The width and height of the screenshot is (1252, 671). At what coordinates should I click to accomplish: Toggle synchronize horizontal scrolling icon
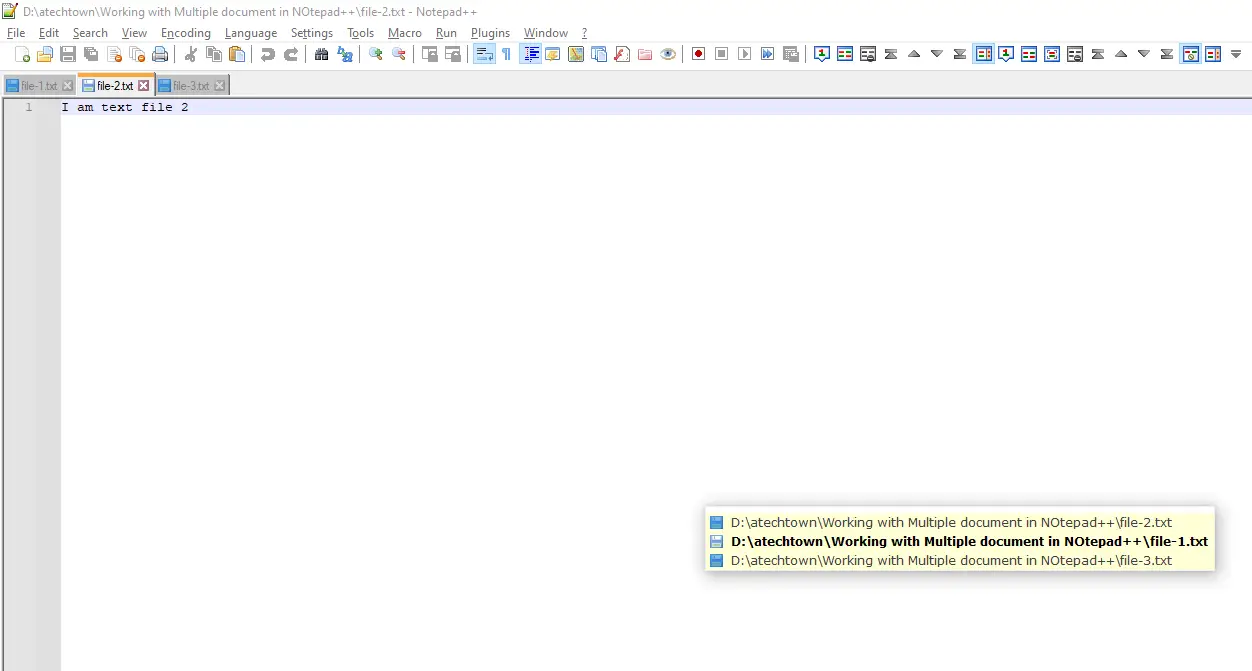[x=452, y=54]
